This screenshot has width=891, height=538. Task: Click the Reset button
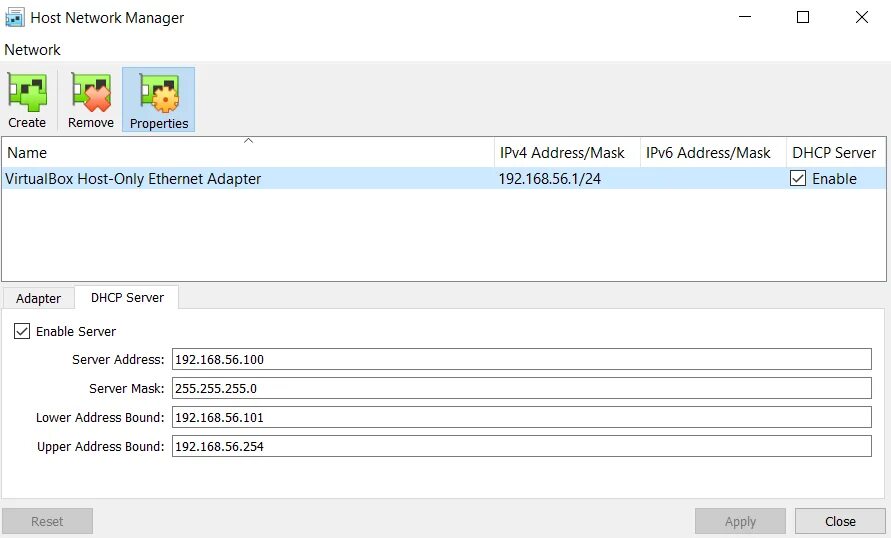[x=47, y=521]
